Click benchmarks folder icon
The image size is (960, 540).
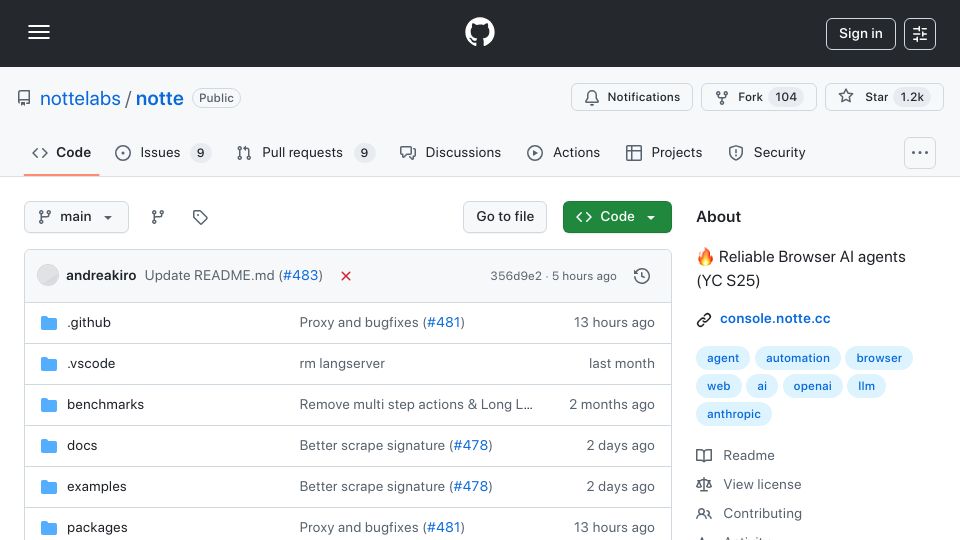click(x=49, y=405)
